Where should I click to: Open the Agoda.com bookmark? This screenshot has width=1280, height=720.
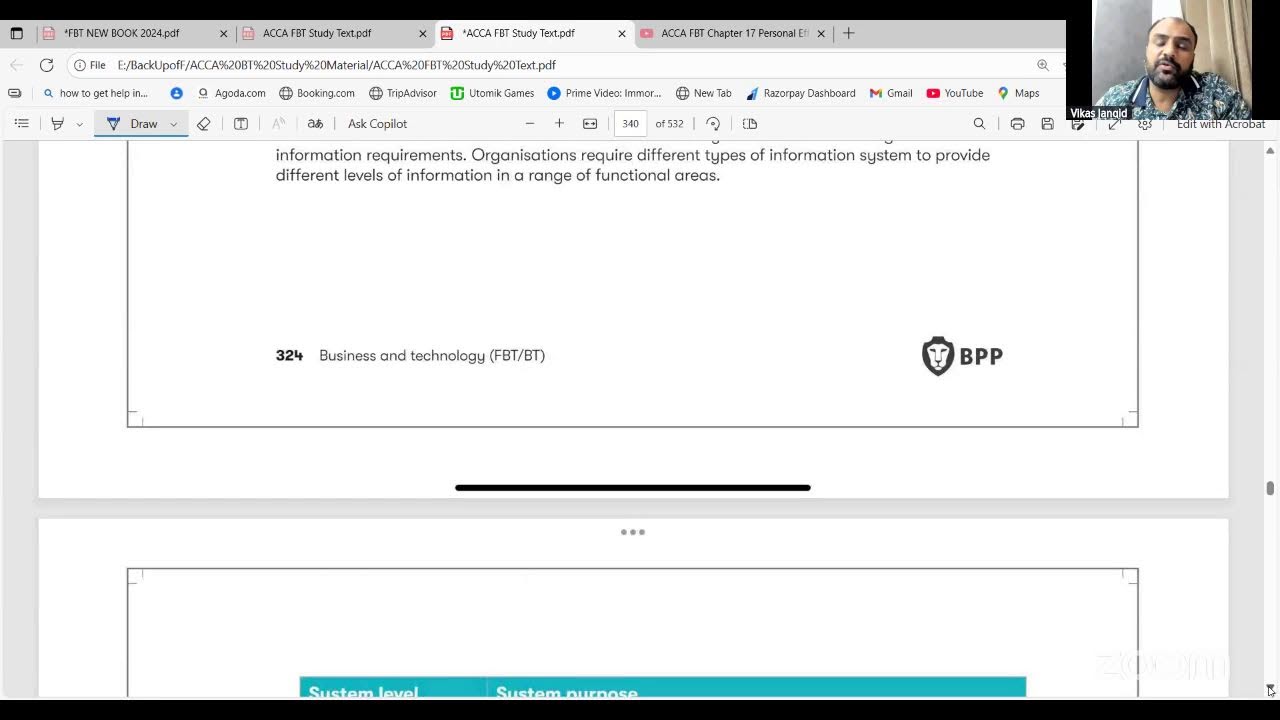click(x=231, y=93)
